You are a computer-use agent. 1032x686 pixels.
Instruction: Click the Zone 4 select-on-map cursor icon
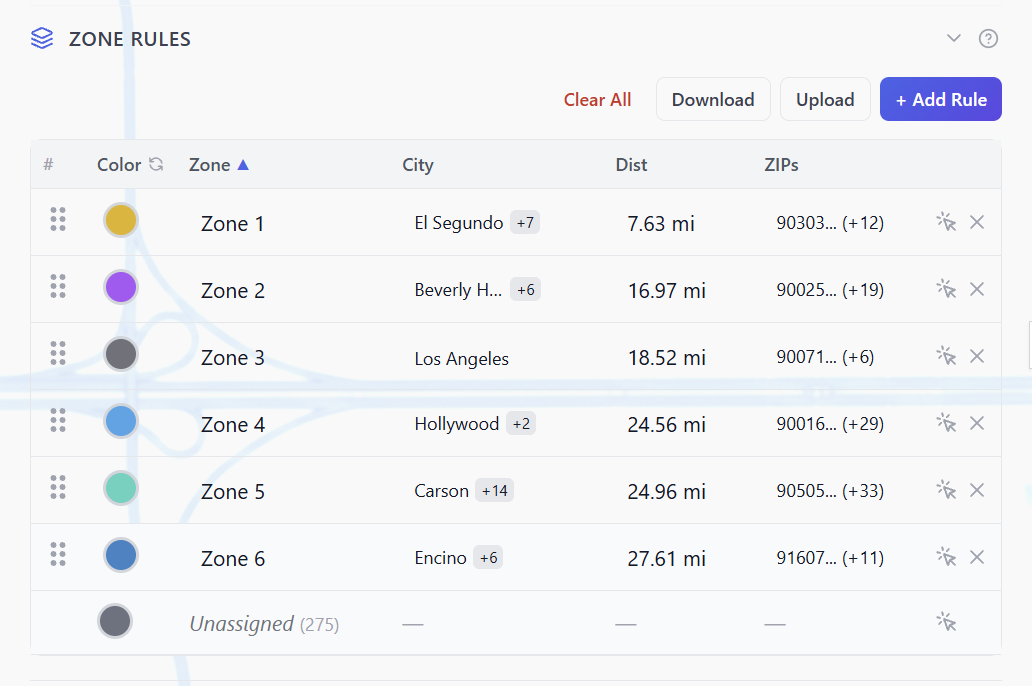click(946, 423)
